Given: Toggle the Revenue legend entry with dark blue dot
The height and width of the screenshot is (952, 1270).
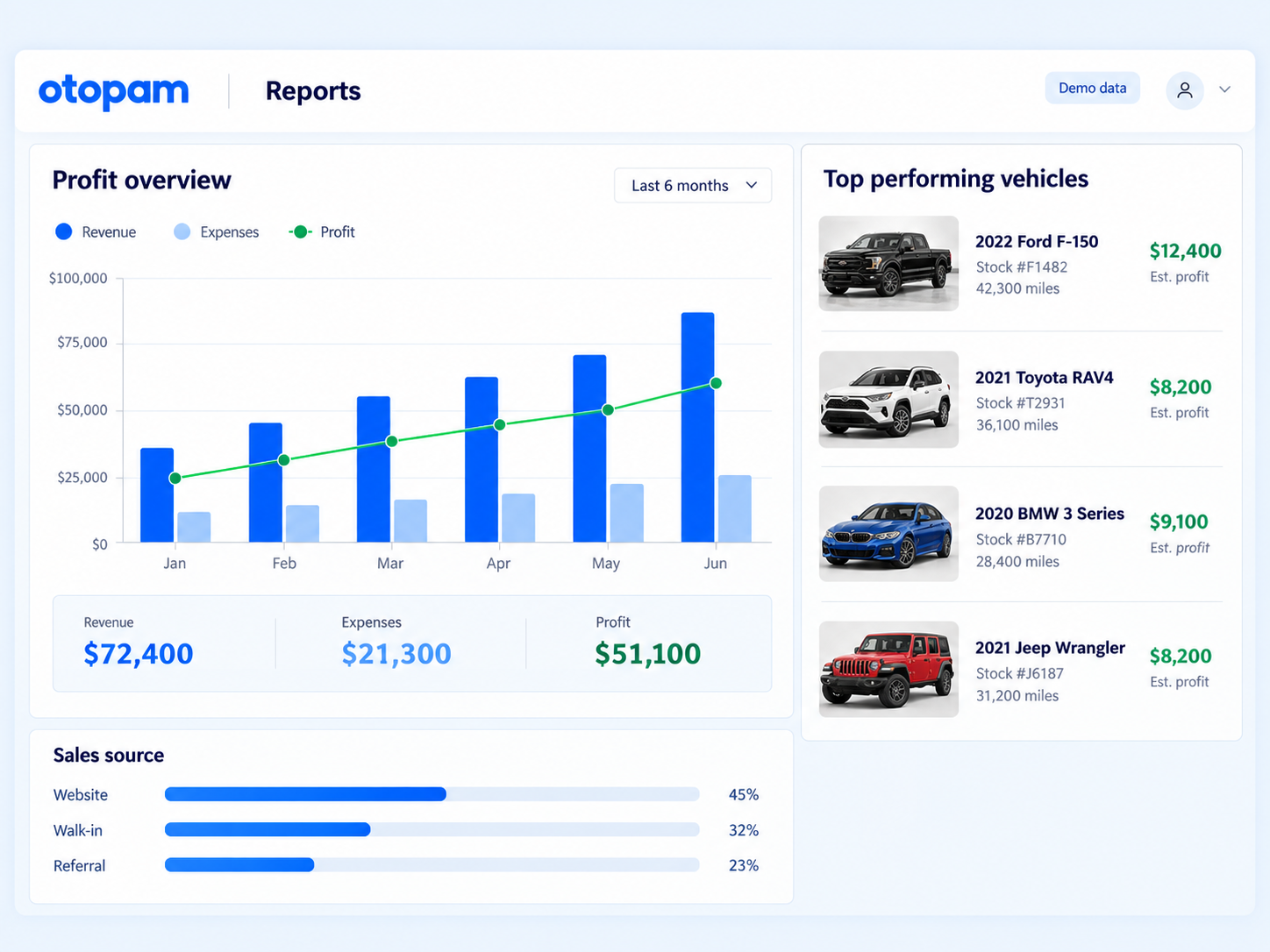Looking at the screenshot, I should tap(96, 231).
